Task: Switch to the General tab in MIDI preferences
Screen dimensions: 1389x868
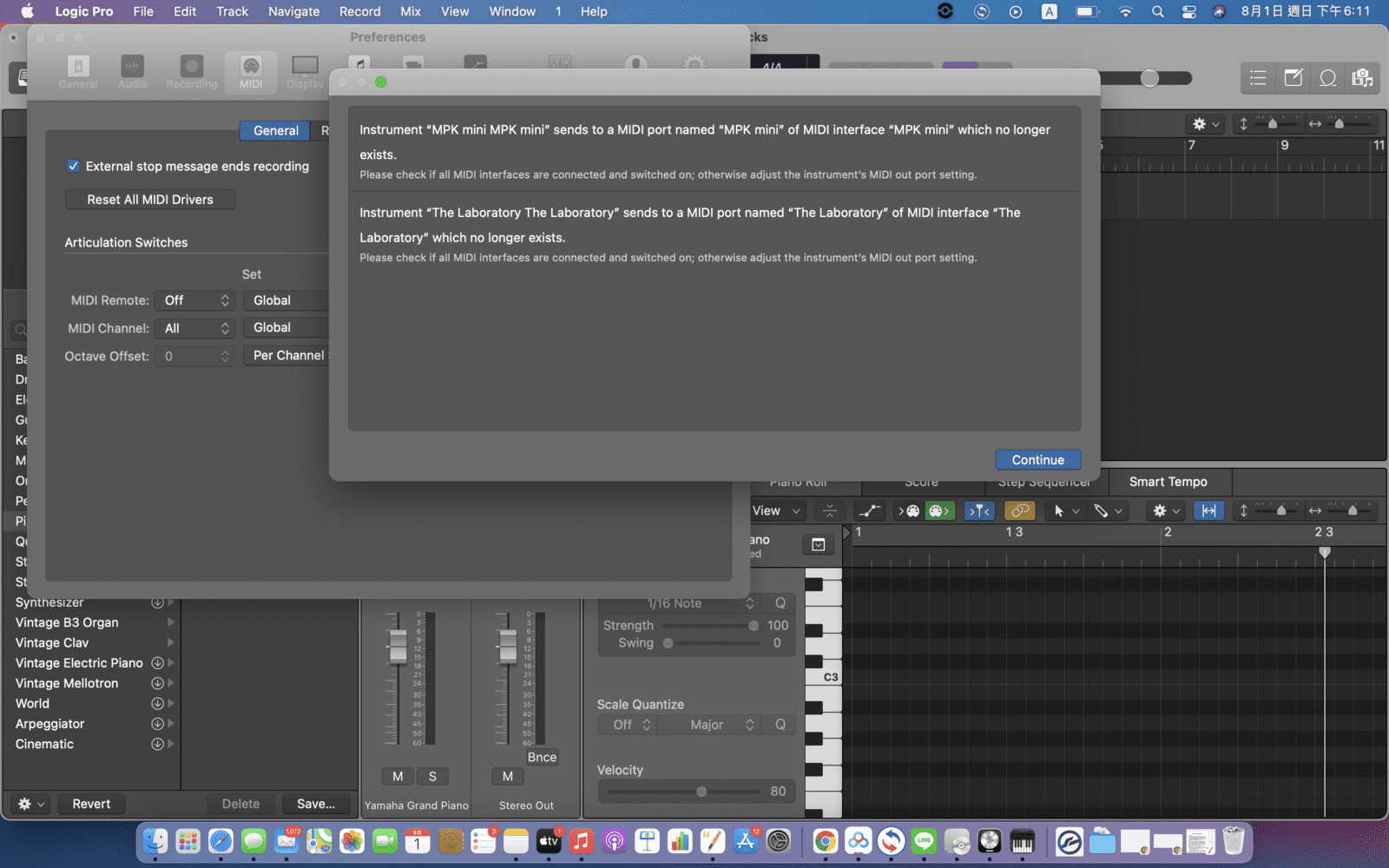Action: 275,130
